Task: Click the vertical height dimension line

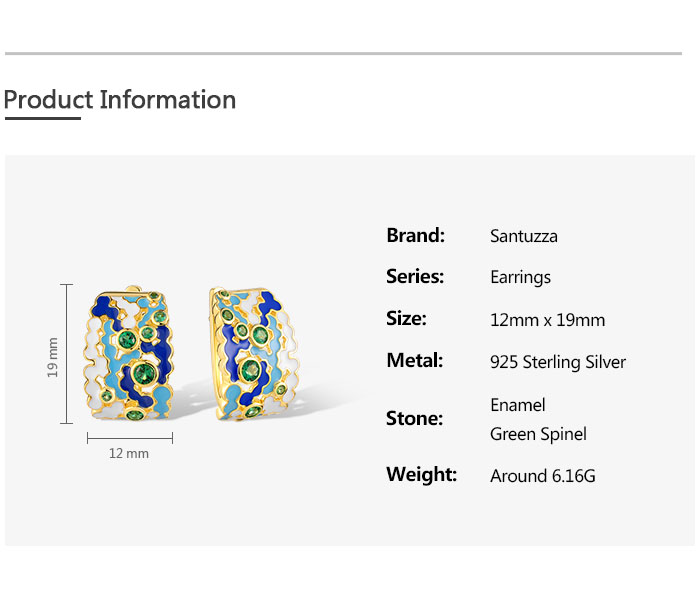Action: click(x=68, y=354)
